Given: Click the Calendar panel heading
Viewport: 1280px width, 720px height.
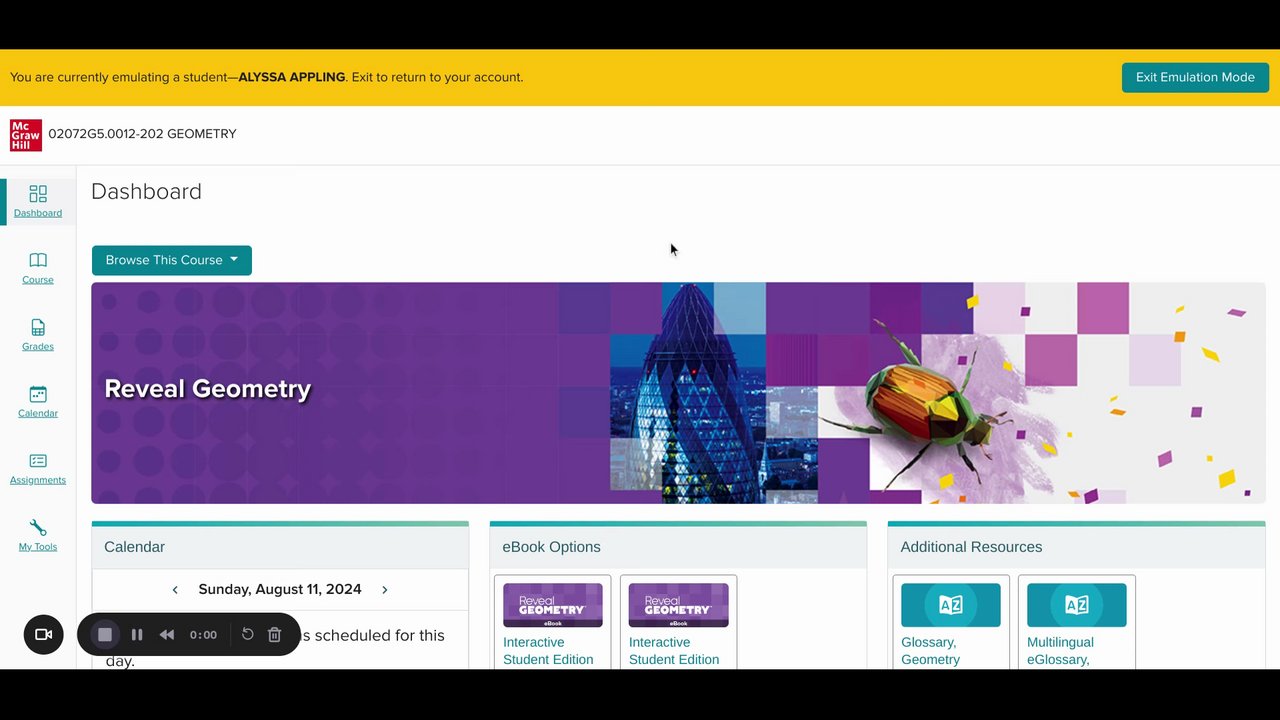Looking at the screenshot, I should [135, 547].
